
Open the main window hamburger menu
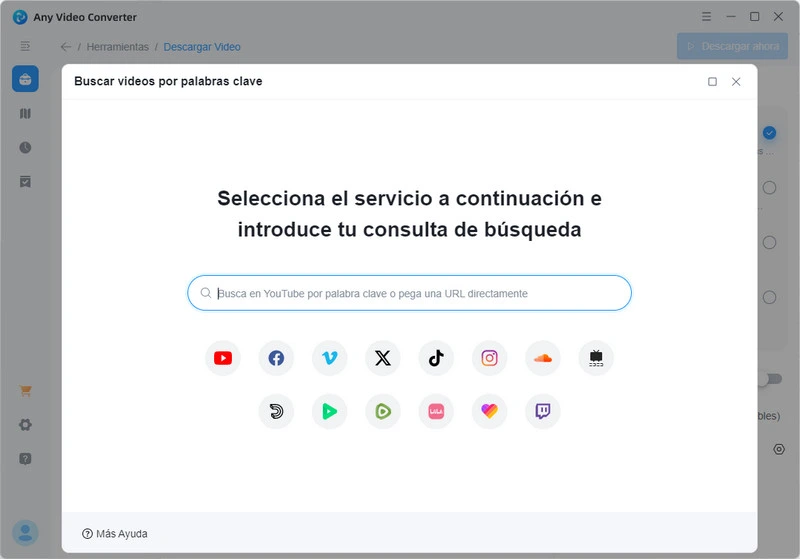pyautogui.click(x=706, y=17)
